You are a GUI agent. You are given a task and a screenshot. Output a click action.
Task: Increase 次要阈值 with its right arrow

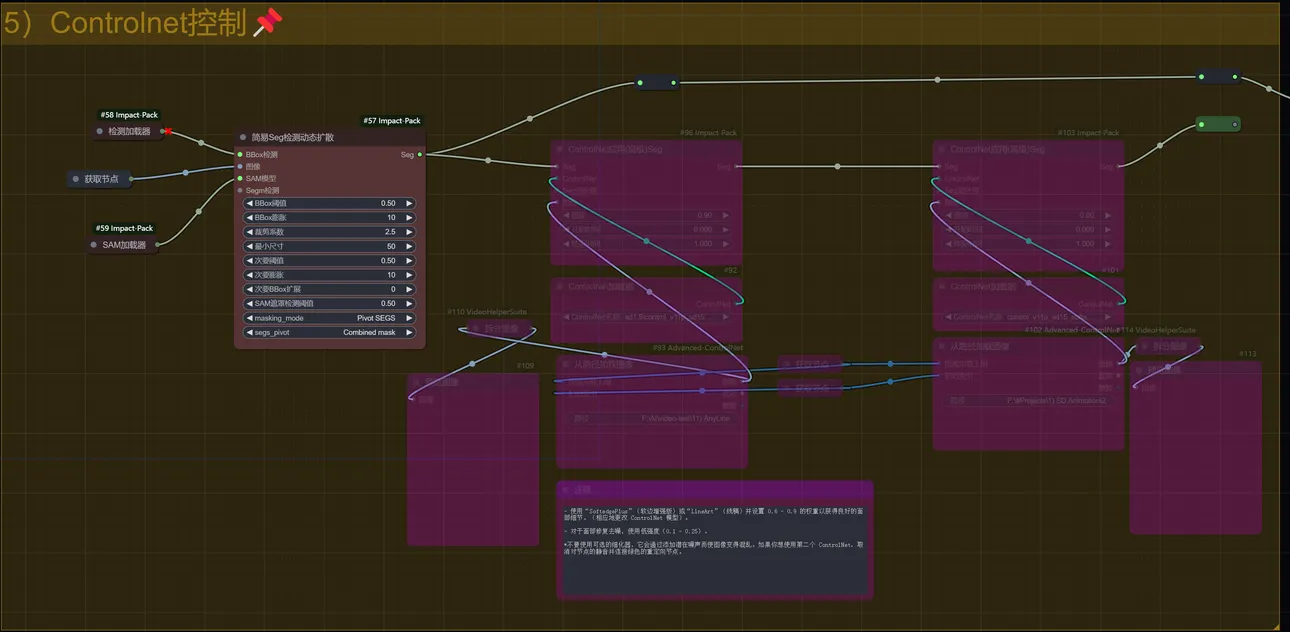(408, 261)
